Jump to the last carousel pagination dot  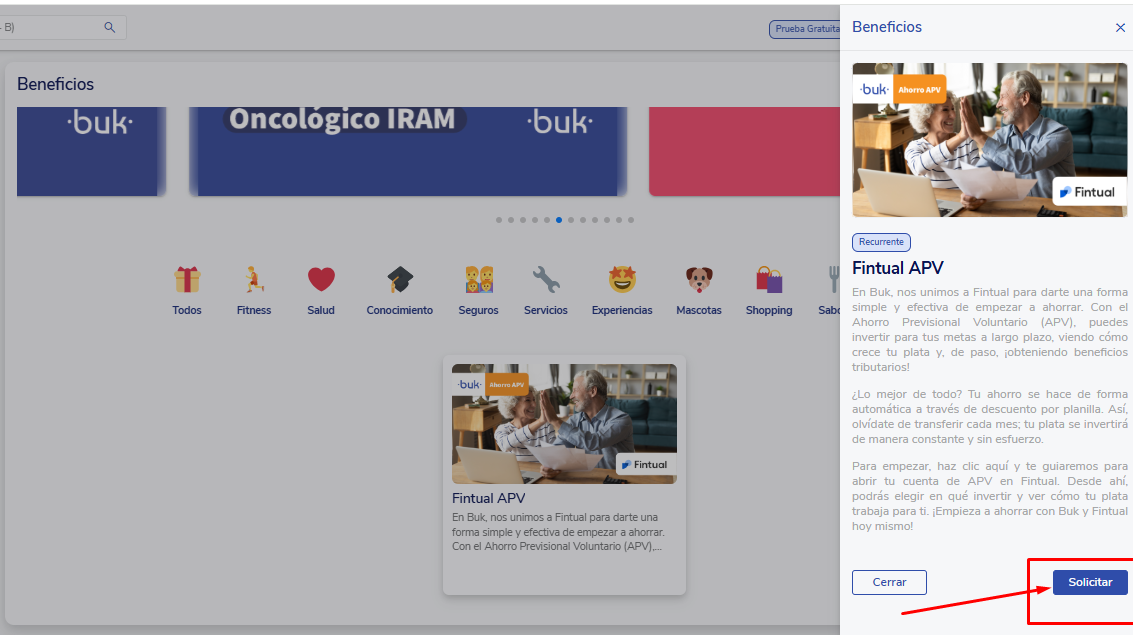point(631,220)
